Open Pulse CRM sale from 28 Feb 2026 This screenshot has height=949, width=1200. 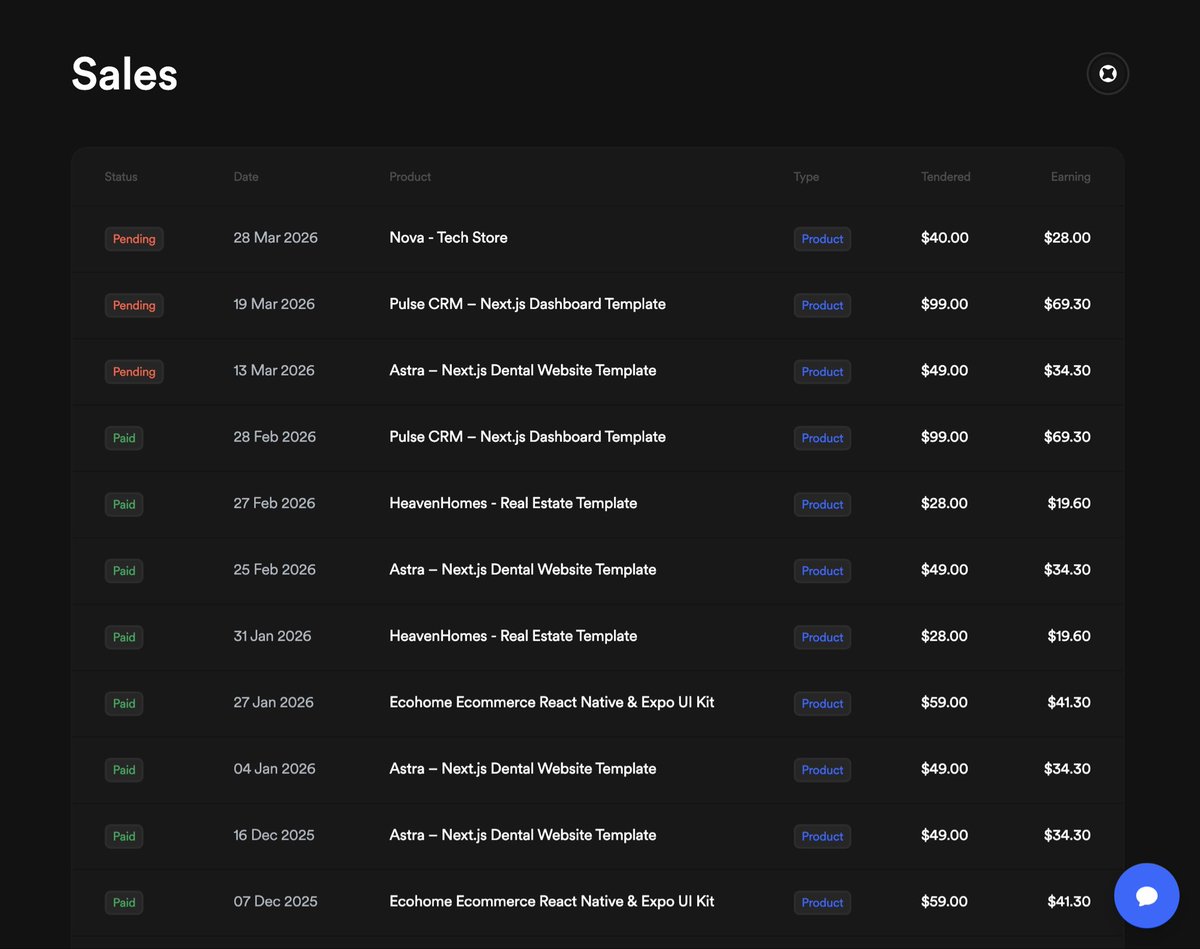(x=528, y=437)
